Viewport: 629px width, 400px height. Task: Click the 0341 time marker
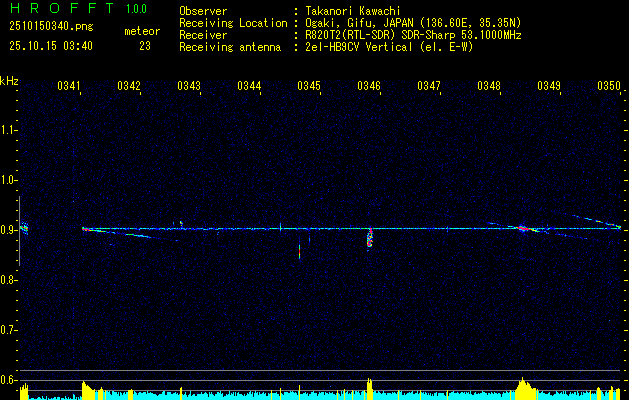tap(69, 86)
